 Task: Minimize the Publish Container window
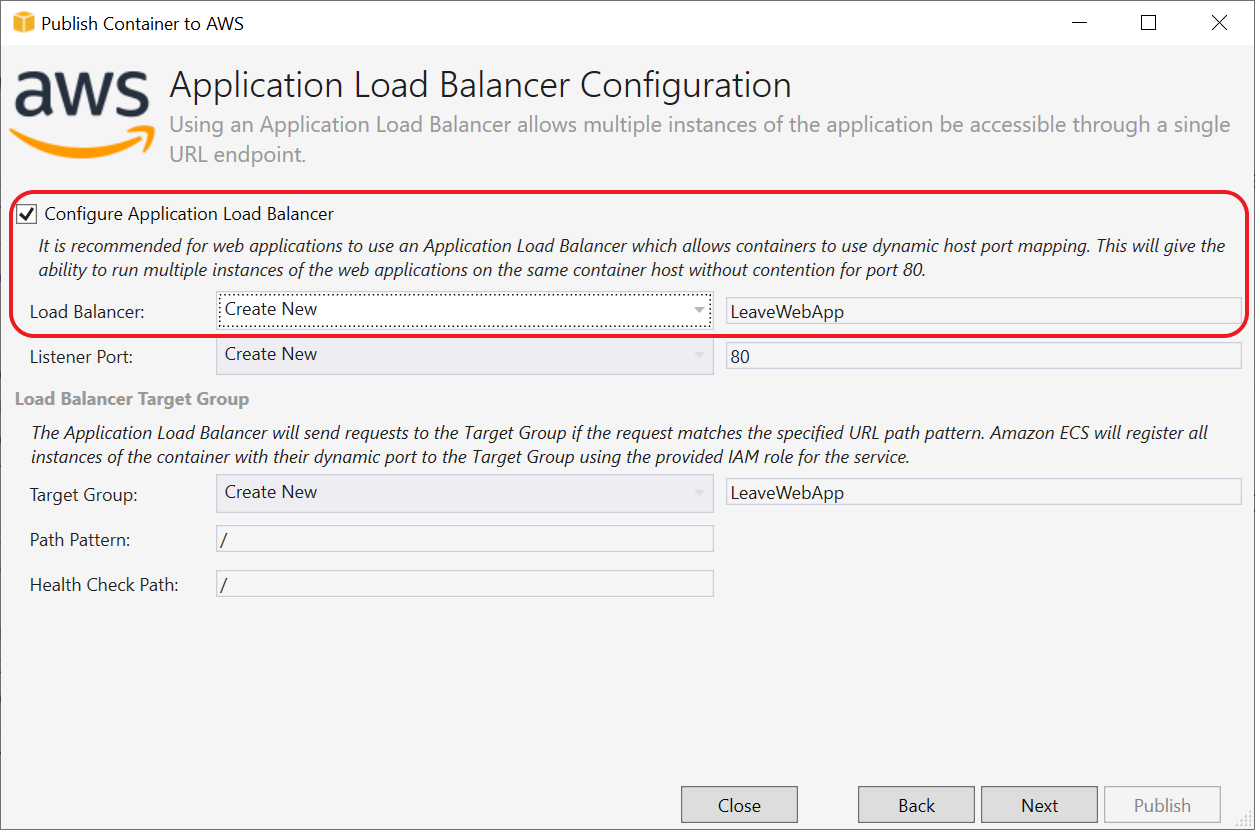click(x=1079, y=23)
